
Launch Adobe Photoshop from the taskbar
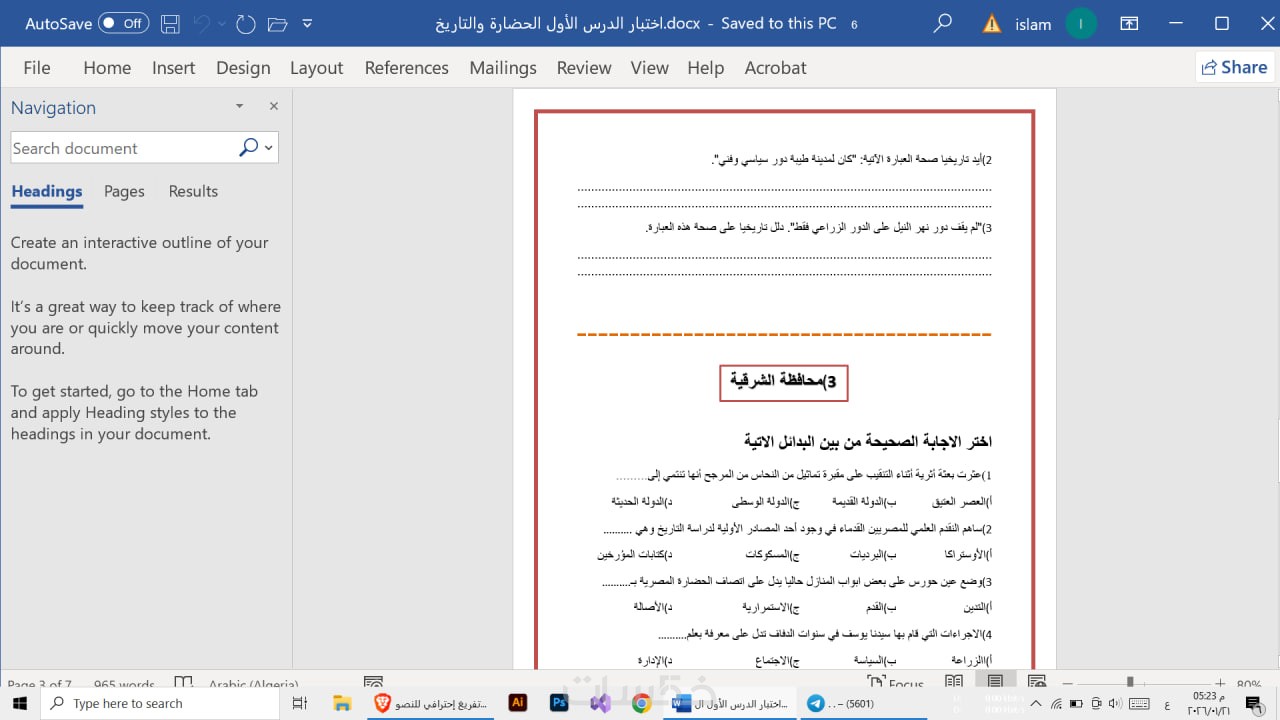(x=560, y=703)
